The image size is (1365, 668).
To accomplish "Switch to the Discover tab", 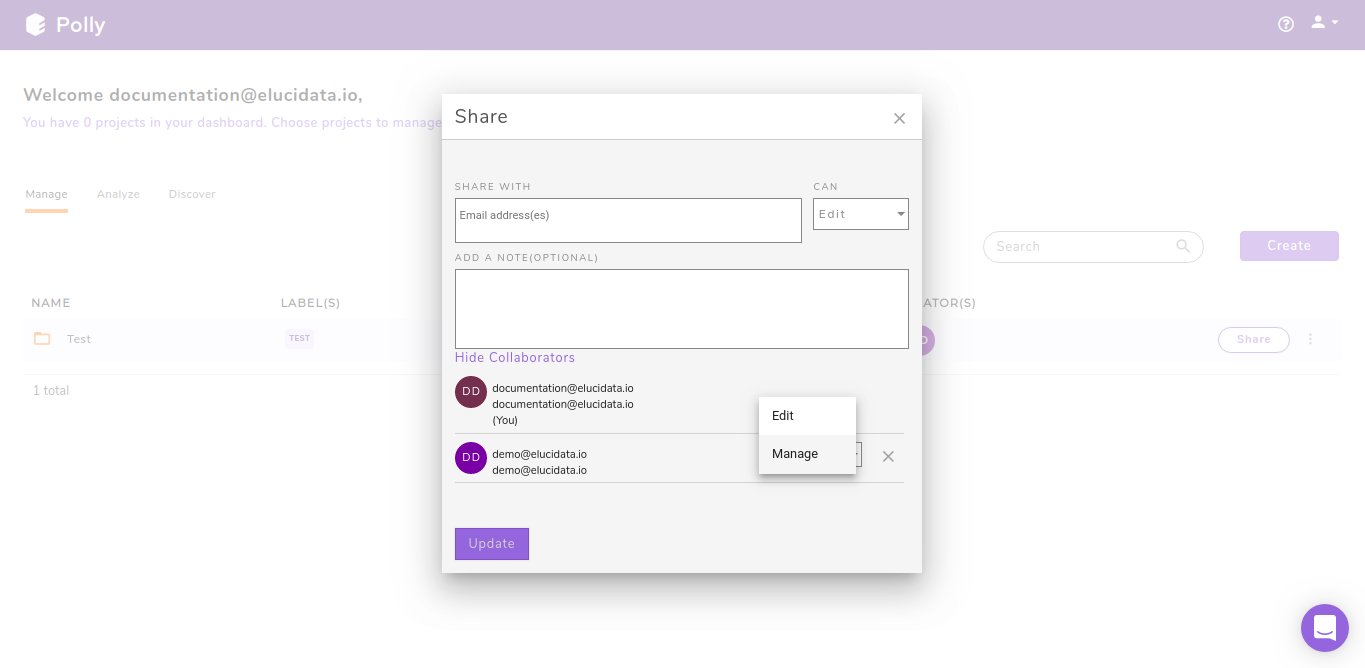I will coord(191,194).
